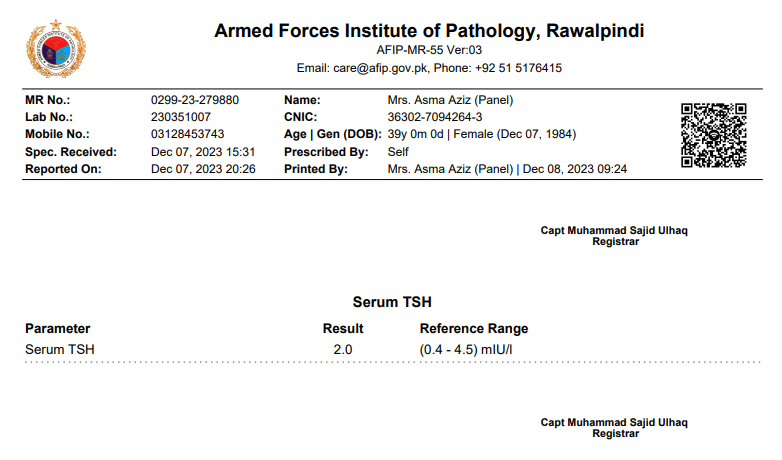Viewport: 782px width, 460px height.
Task: Select the result value 2.0
Action: coord(343,349)
